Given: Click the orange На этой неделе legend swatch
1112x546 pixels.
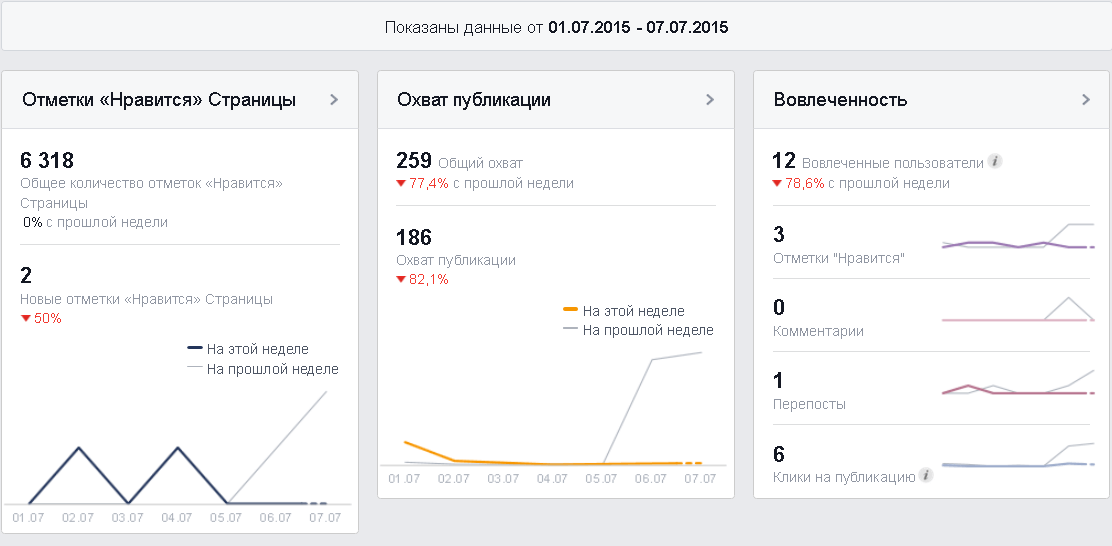Looking at the screenshot, I should (x=571, y=310).
